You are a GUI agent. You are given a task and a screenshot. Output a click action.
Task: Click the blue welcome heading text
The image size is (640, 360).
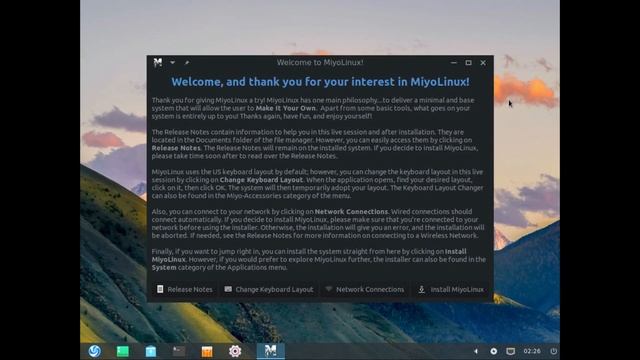pyautogui.click(x=320, y=82)
